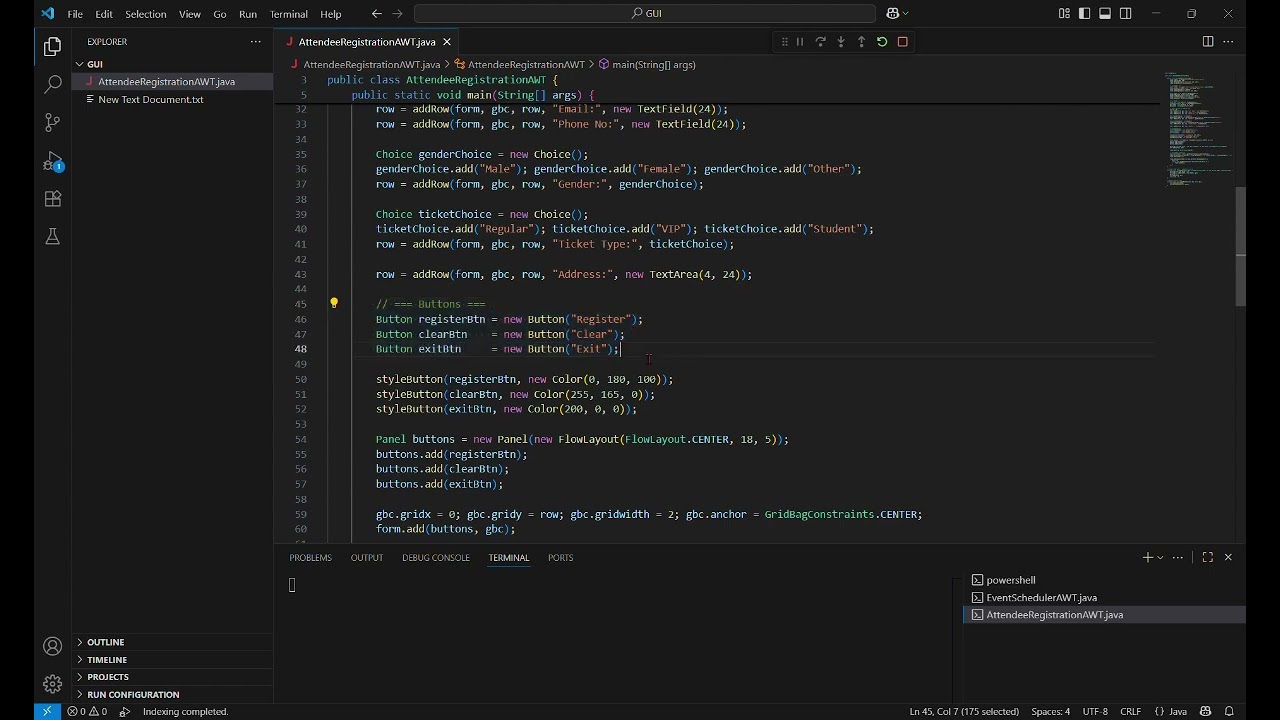
Task: Toggle the bottom panel visibility
Action: click(1105, 14)
